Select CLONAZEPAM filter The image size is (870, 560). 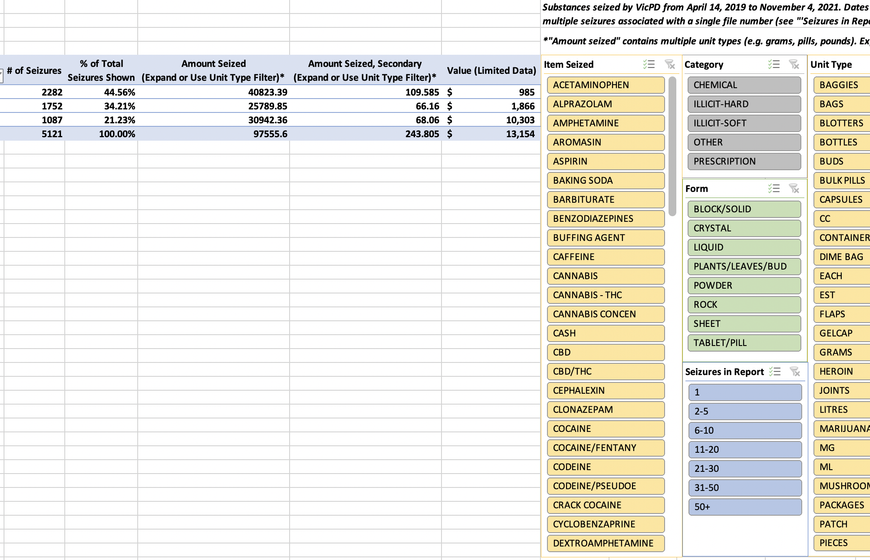tap(605, 410)
